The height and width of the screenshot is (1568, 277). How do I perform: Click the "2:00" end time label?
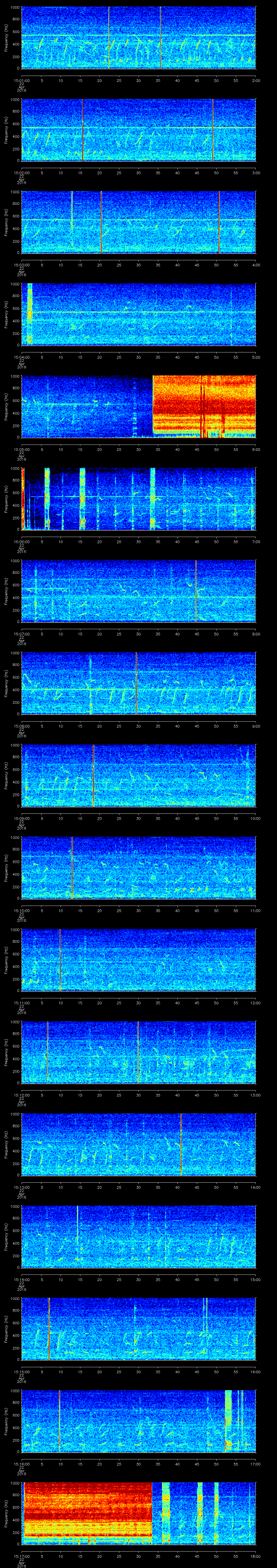pos(256,80)
